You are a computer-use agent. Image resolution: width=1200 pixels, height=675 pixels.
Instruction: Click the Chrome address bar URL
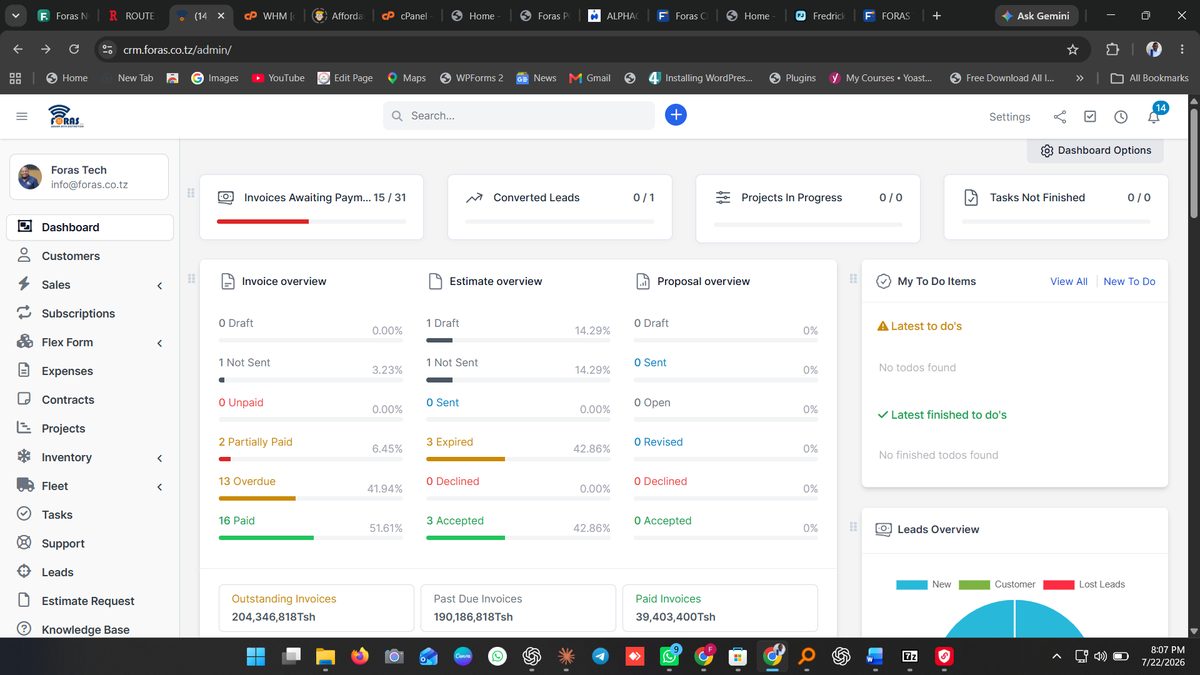point(177,49)
